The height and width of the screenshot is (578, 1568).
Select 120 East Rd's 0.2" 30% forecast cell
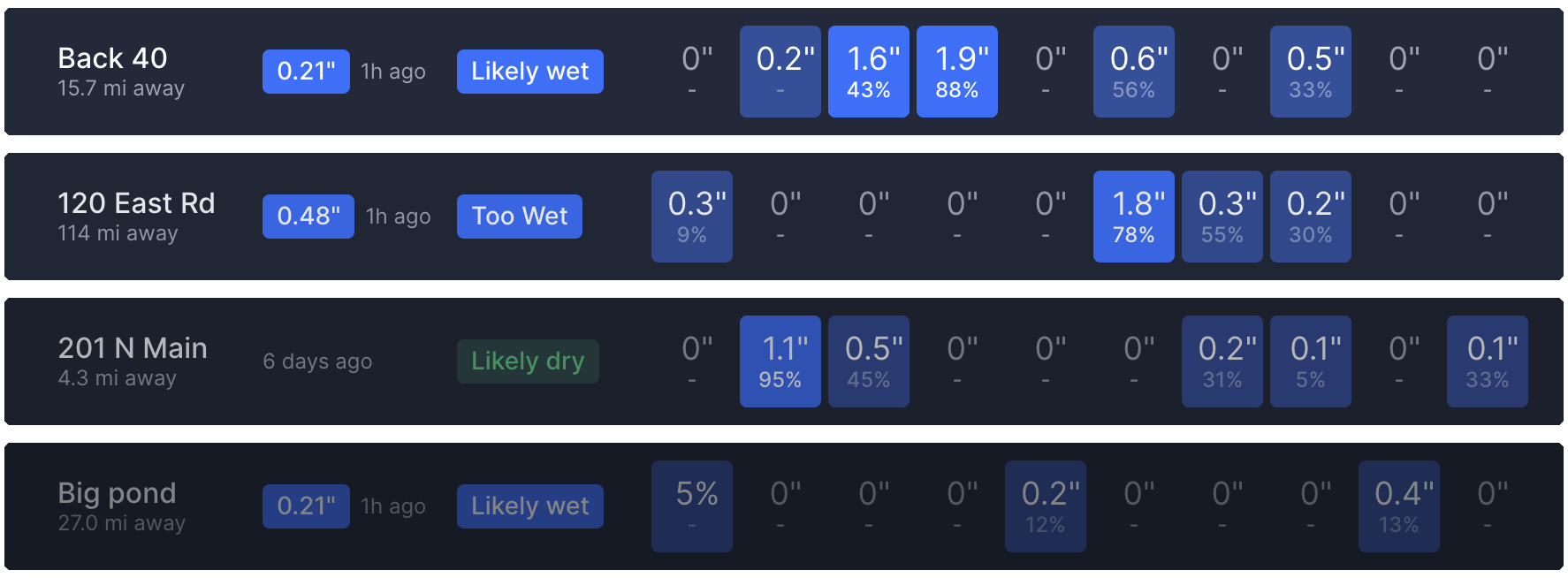click(x=1310, y=217)
